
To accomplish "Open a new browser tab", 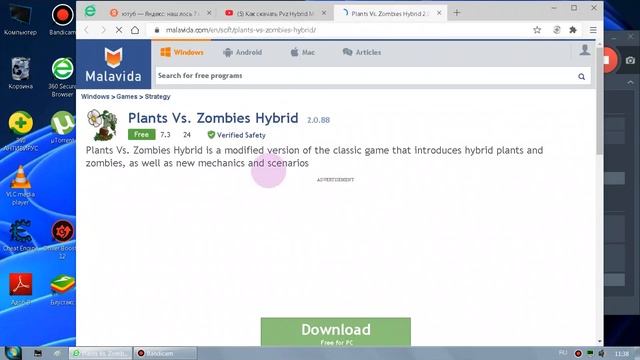I will click(457, 13).
